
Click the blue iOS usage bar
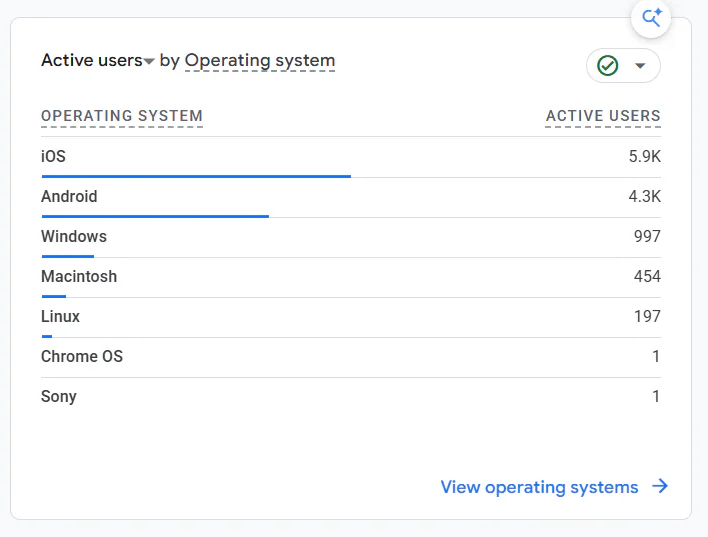click(196, 176)
